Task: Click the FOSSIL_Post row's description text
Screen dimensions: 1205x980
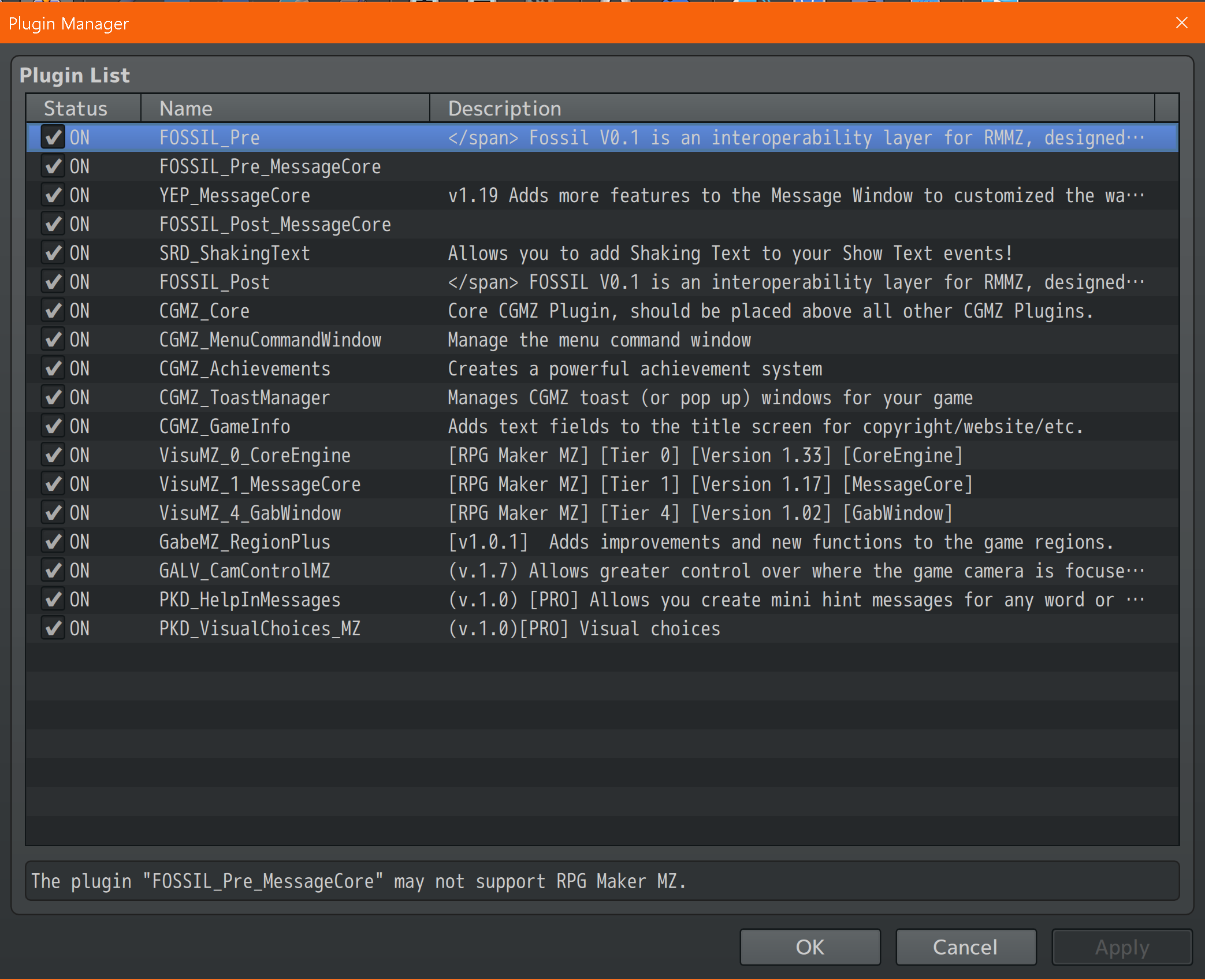Action: point(796,282)
